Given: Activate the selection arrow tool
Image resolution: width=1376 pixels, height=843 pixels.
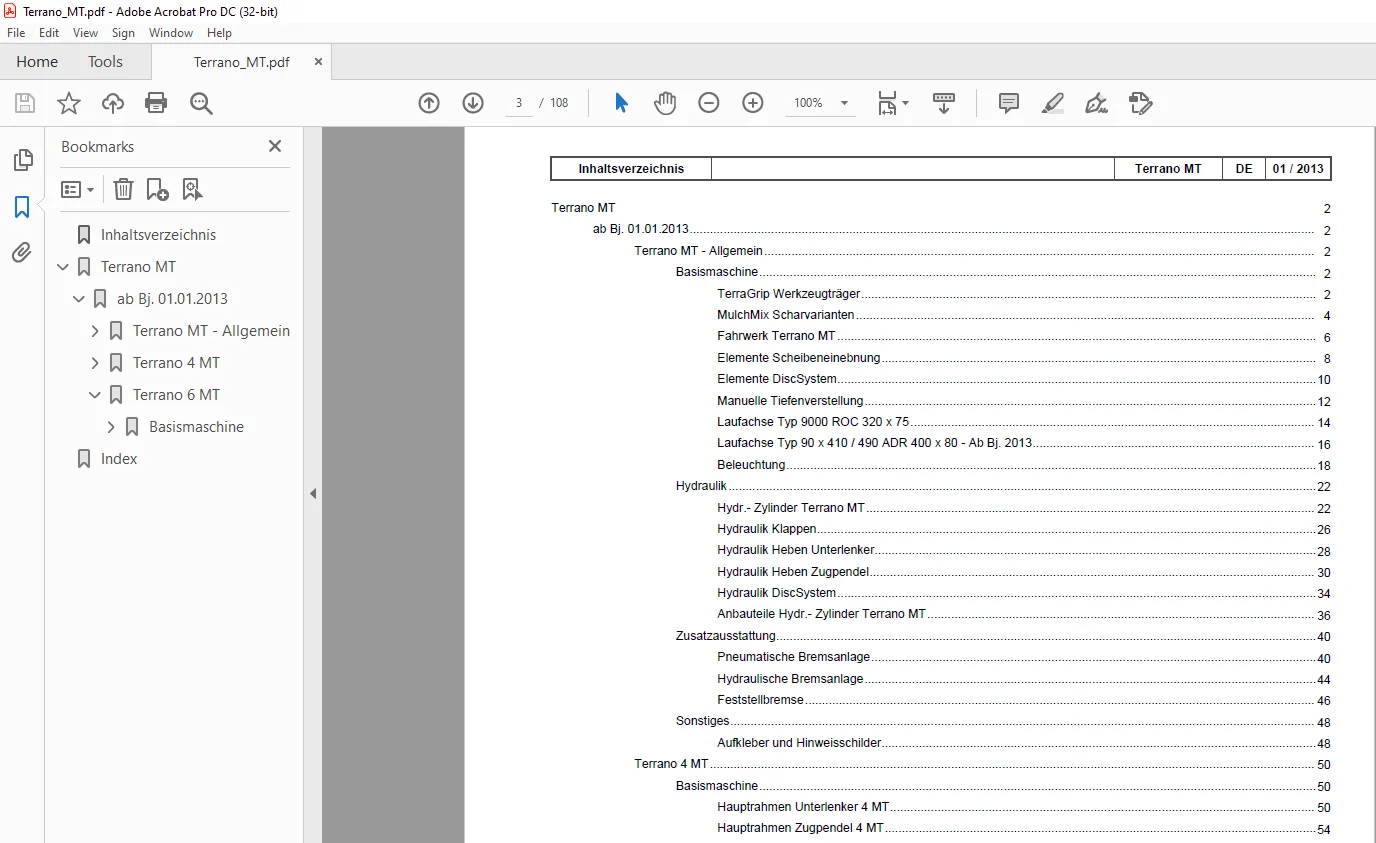Looking at the screenshot, I should (621, 103).
